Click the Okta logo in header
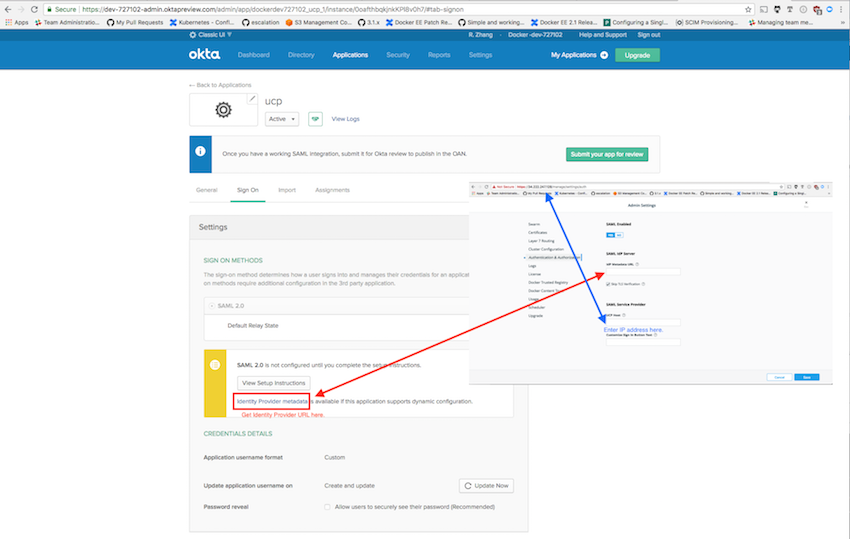Viewport: 850px width, 539px height. [x=203, y=55]
